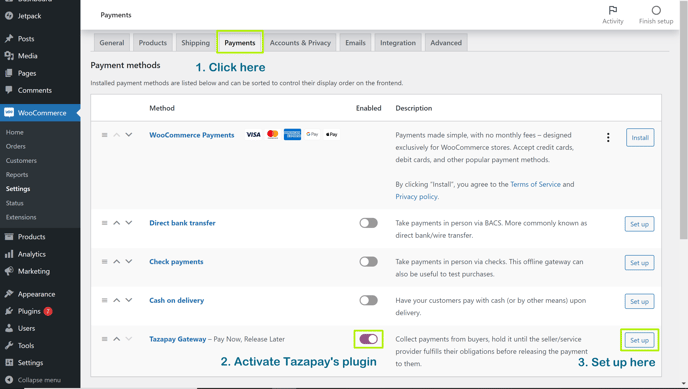Screen dimensions: 688x389
Task: Open the Pages sidebar icon
Action: (x=9, y=73)
